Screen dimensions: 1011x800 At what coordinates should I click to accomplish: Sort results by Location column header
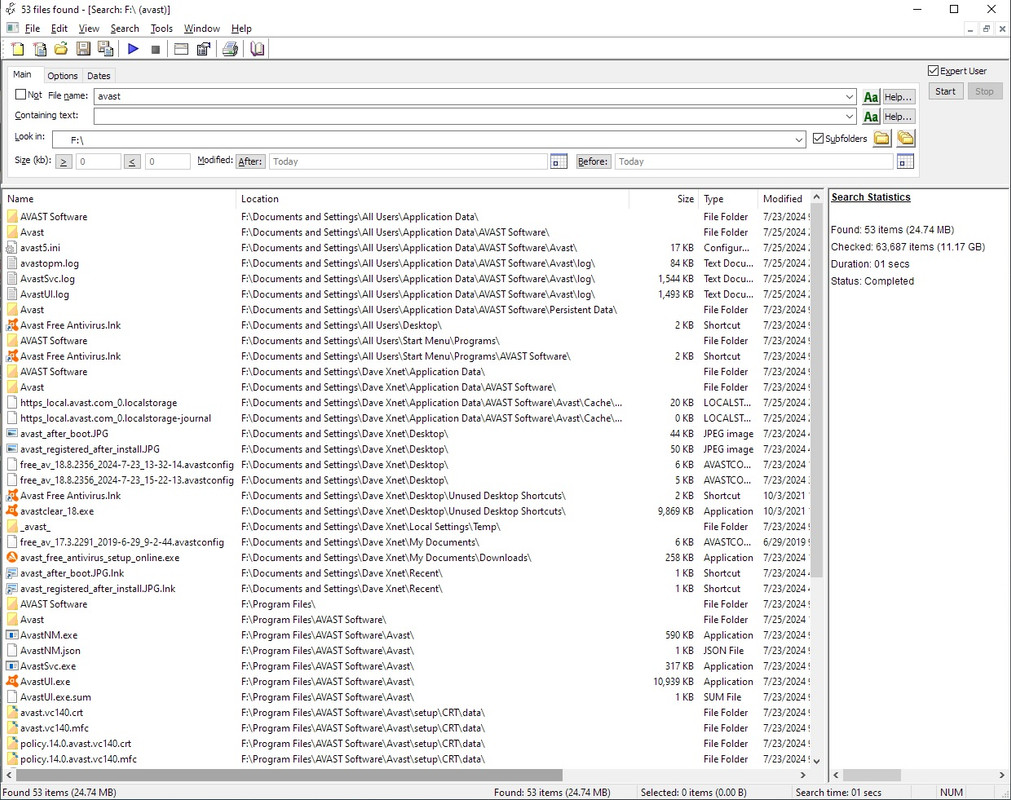433,199
